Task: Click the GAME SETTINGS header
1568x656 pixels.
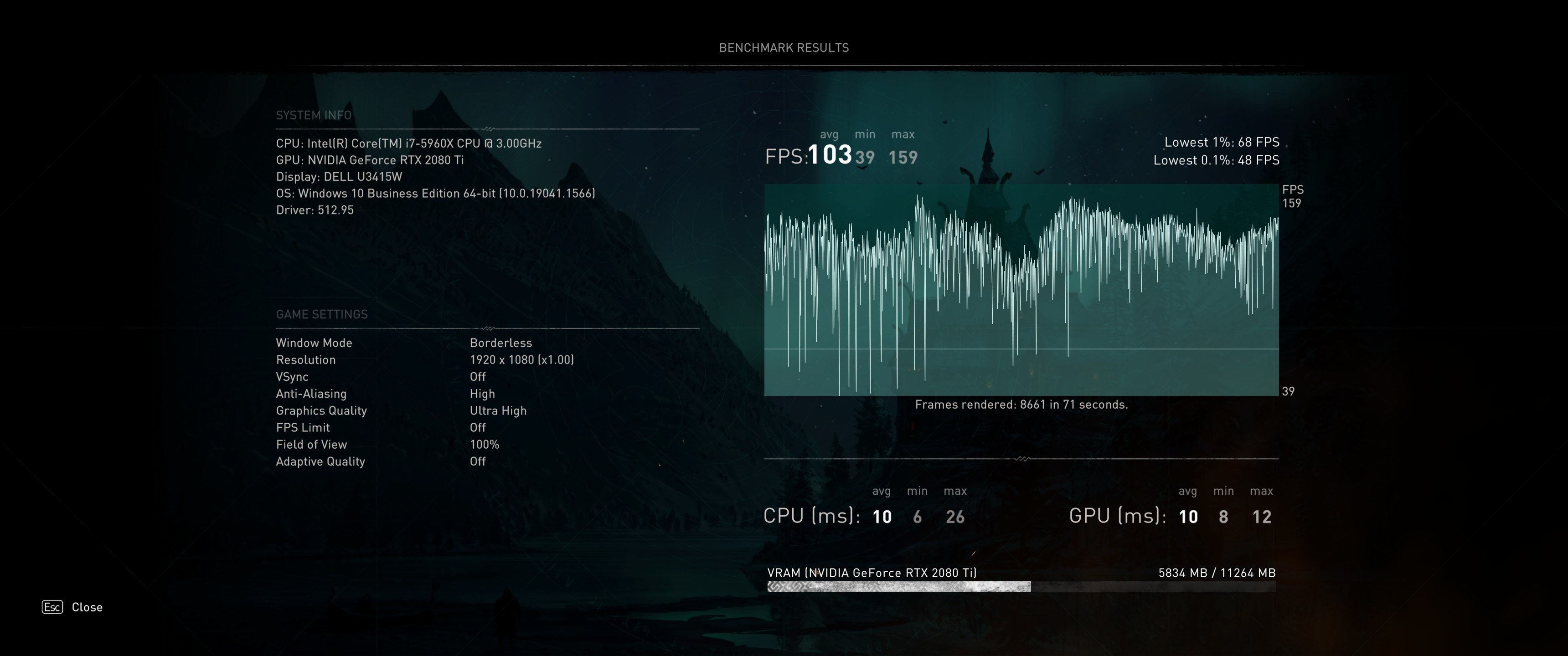Action: point(321,314)
